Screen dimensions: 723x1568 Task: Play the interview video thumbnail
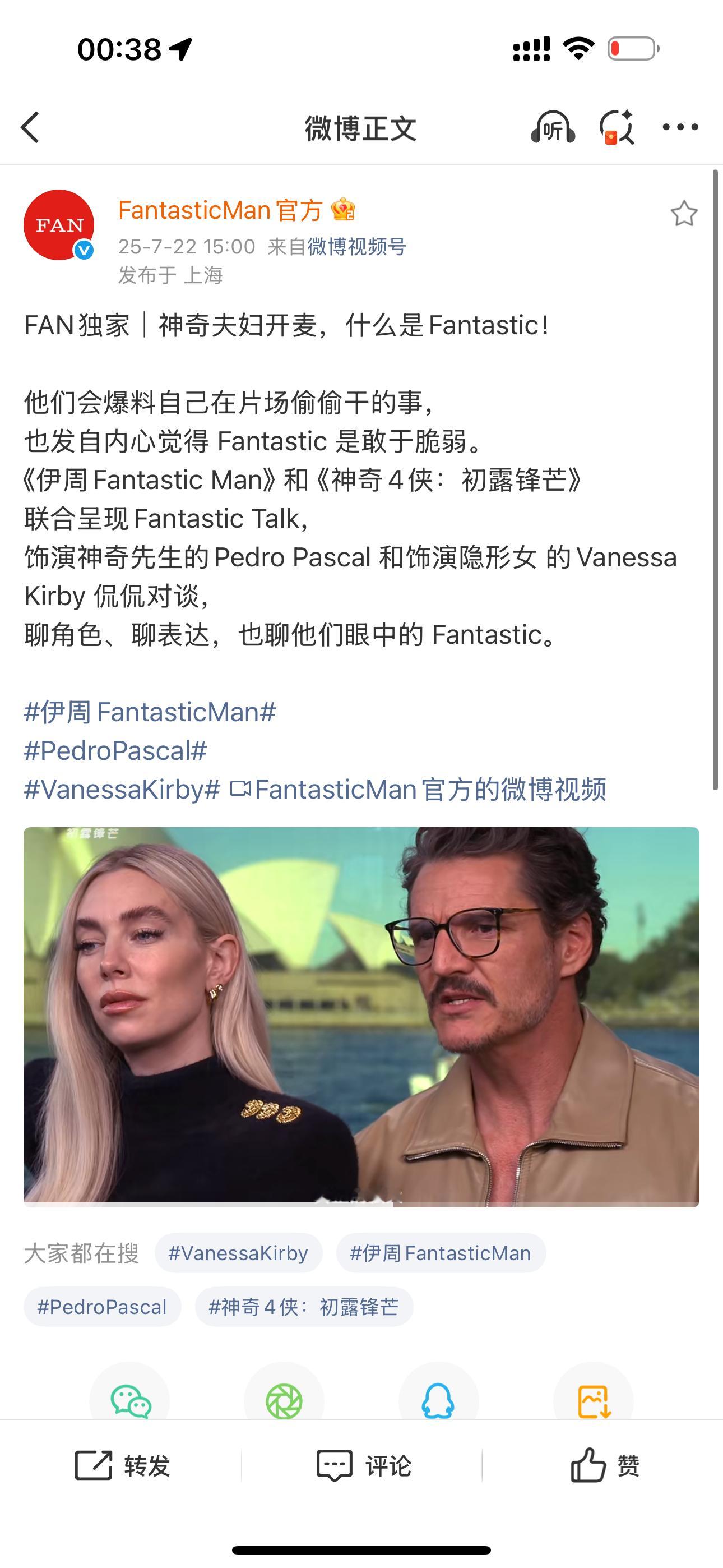click(361, 1017)
